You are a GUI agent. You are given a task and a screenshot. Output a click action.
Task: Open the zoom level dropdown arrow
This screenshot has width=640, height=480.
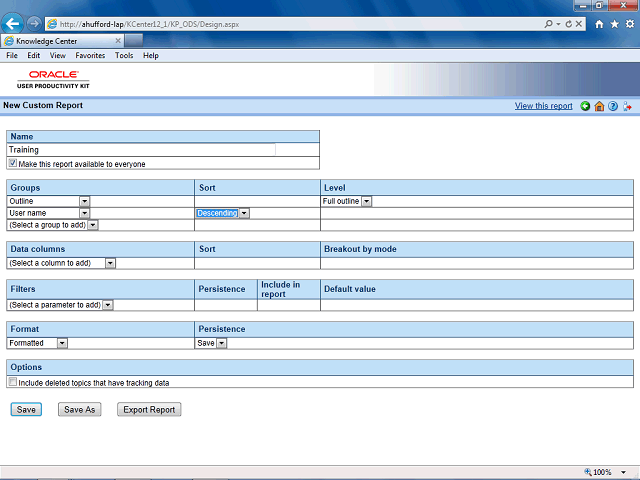tap(623, 472)
